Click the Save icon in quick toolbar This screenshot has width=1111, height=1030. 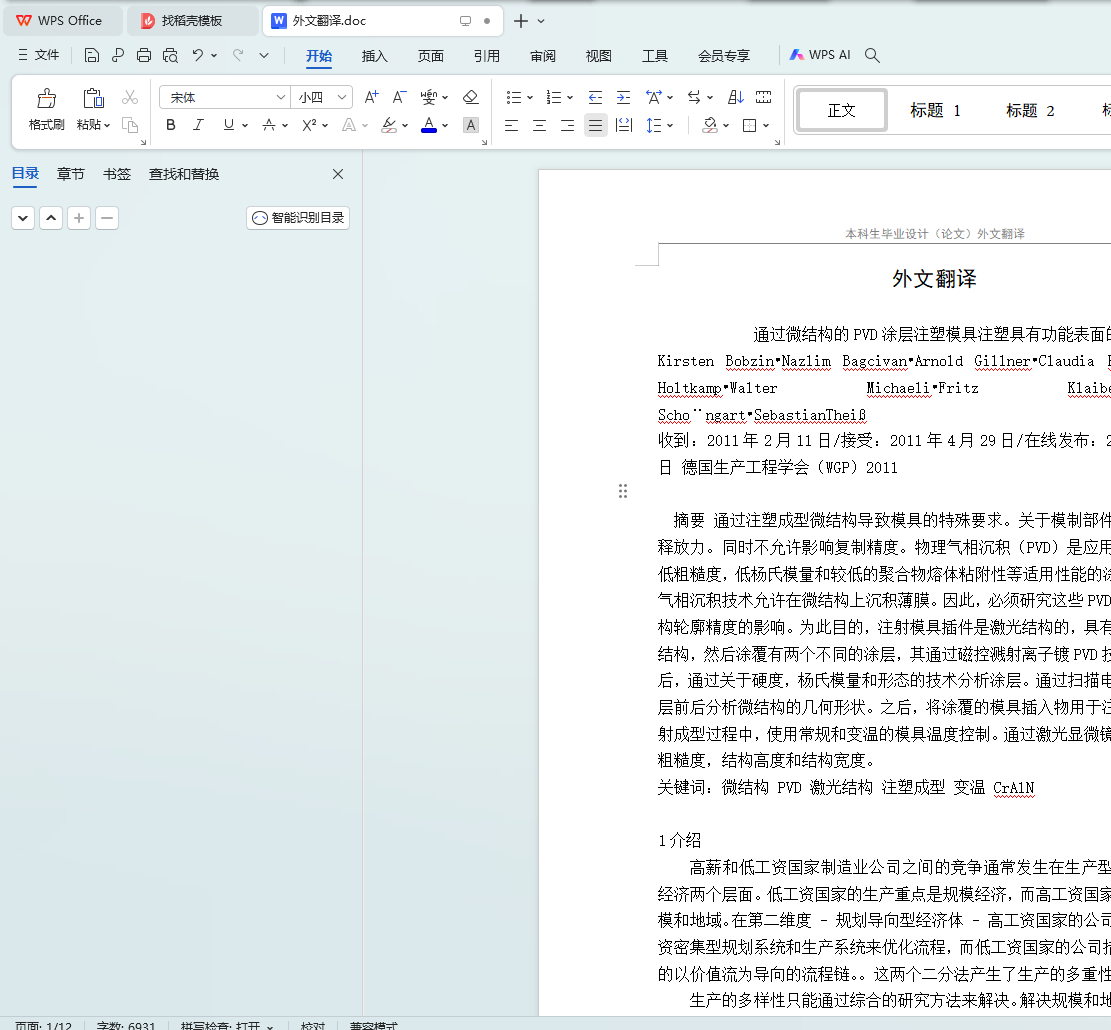91,55
